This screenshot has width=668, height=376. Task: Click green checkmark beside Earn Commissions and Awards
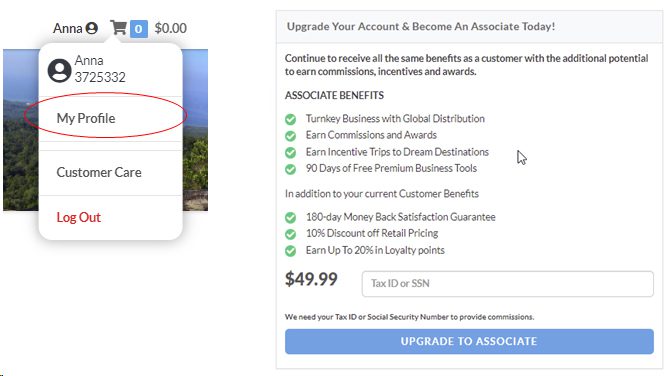[291, 136]
